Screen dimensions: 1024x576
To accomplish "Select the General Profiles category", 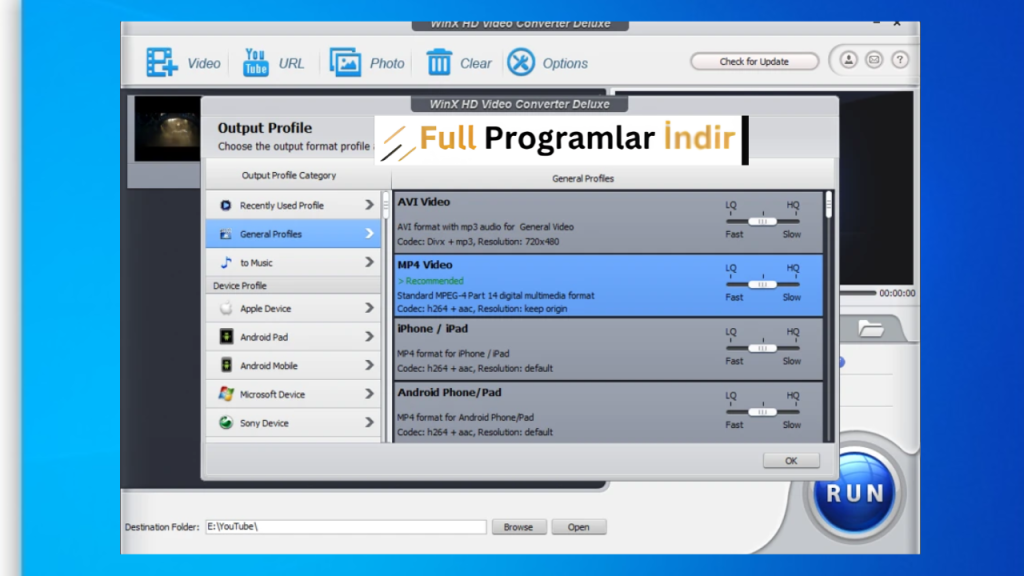I will (x=293, y=234).
